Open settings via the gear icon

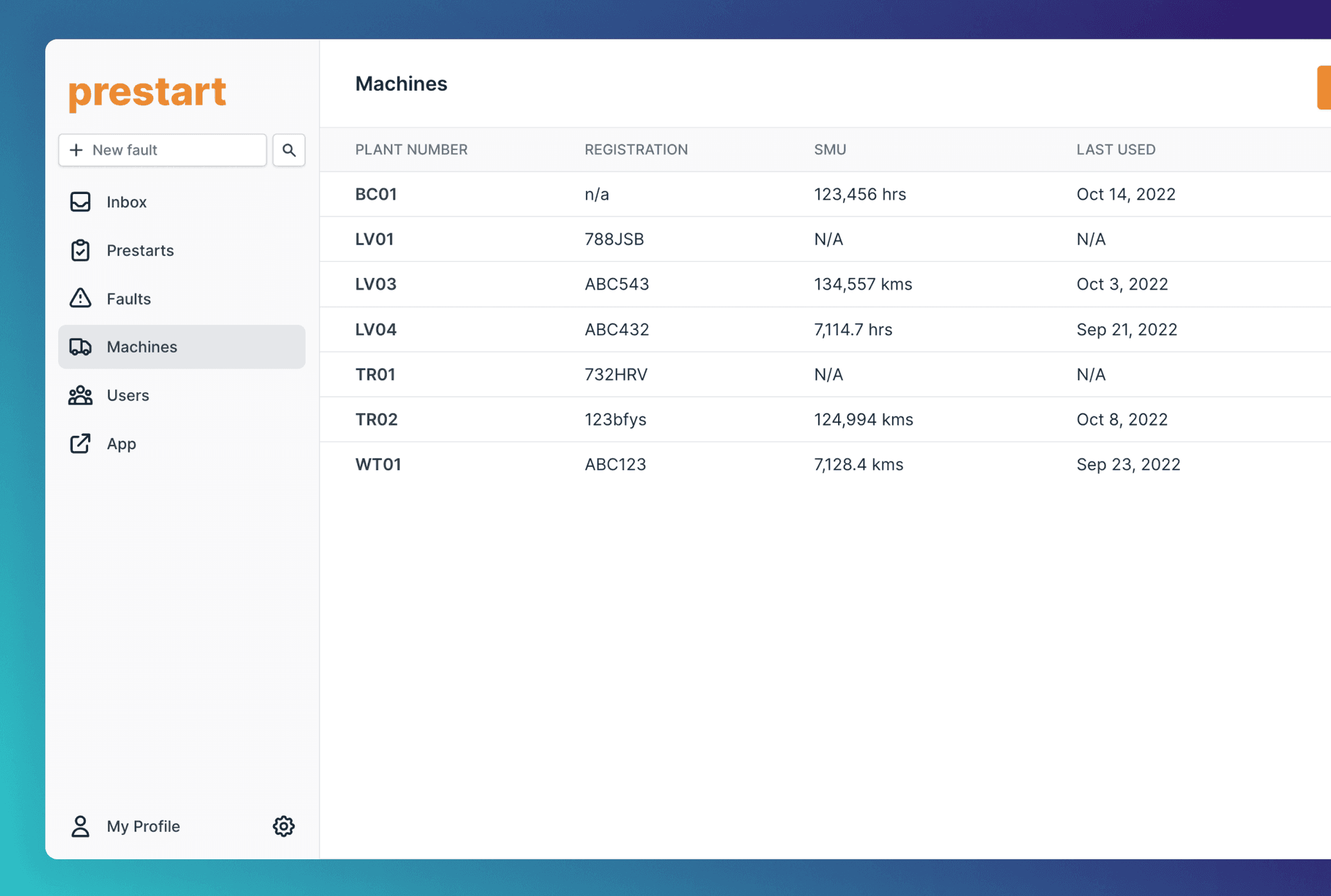pos(284,826)
